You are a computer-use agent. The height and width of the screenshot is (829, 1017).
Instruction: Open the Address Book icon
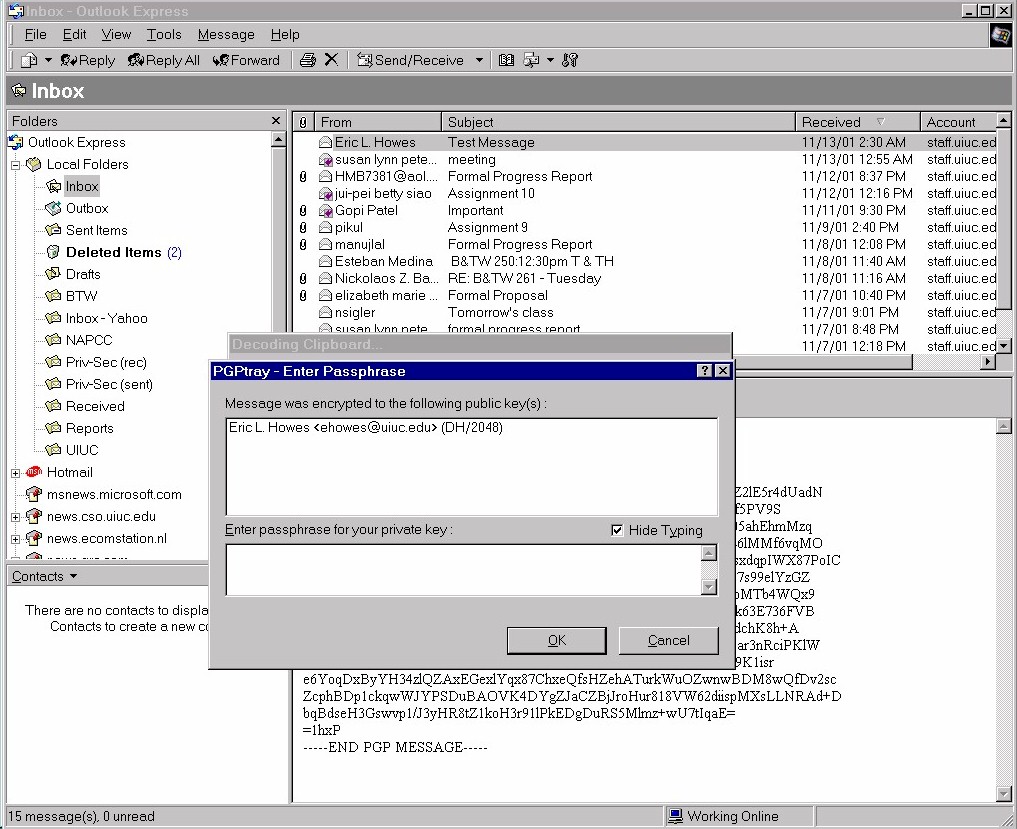(507, 60)
